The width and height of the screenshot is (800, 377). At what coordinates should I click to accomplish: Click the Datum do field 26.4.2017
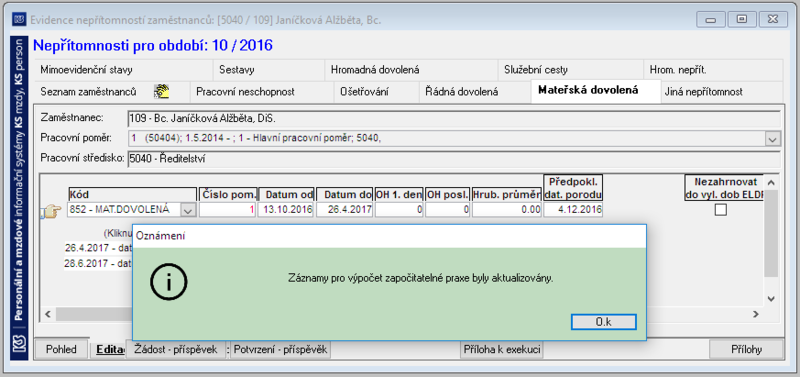click(x=345, y=210)
